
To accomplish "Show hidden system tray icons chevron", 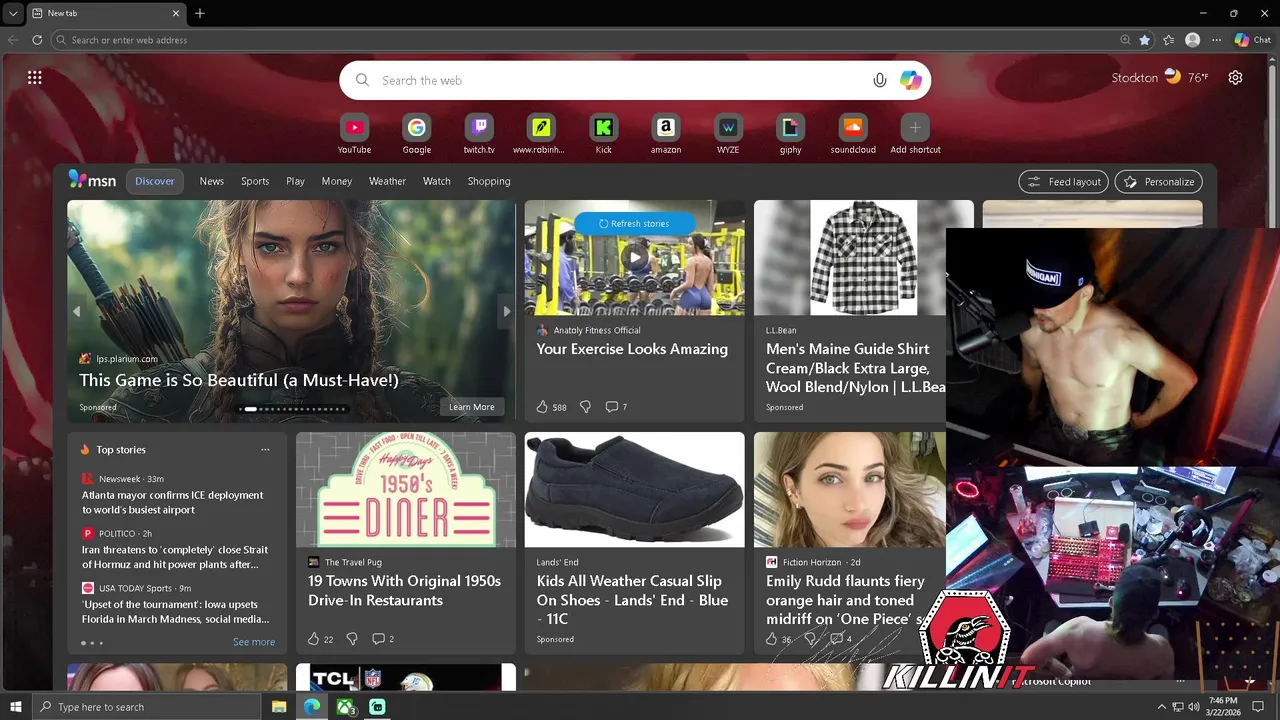I will pyautogui.click(x=1161, y=707).
